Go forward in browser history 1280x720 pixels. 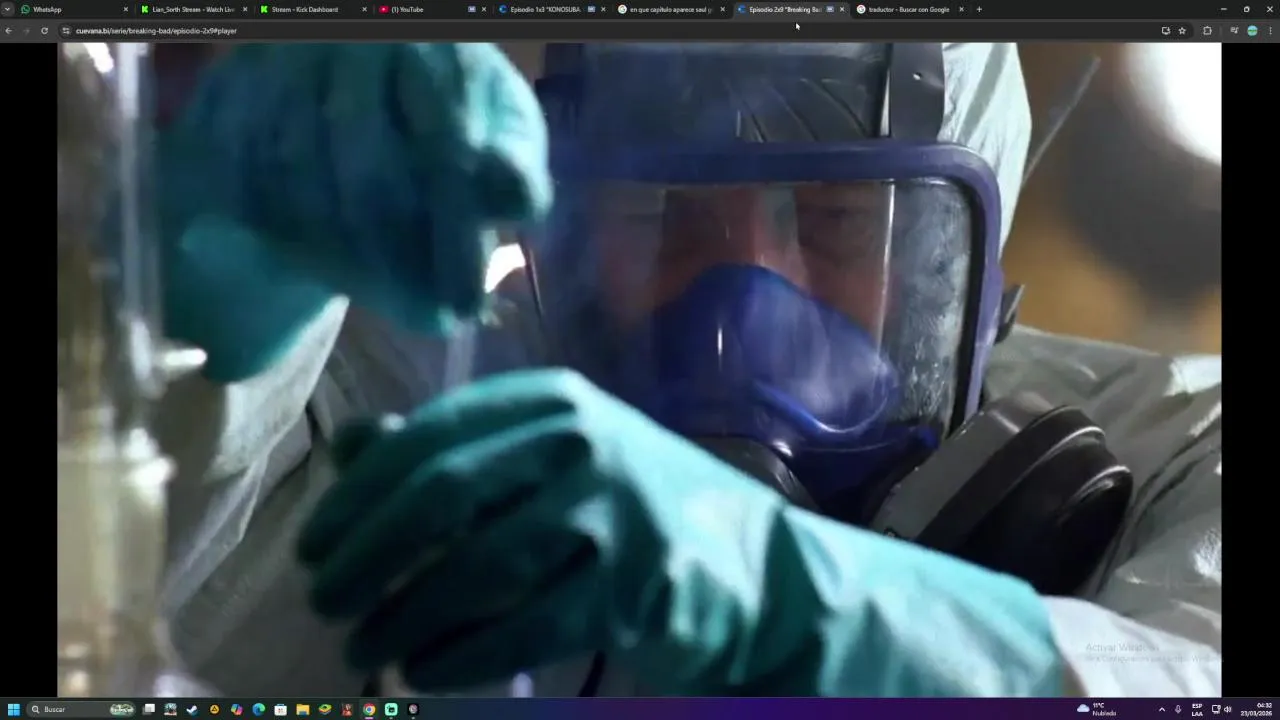click(26, 31)
